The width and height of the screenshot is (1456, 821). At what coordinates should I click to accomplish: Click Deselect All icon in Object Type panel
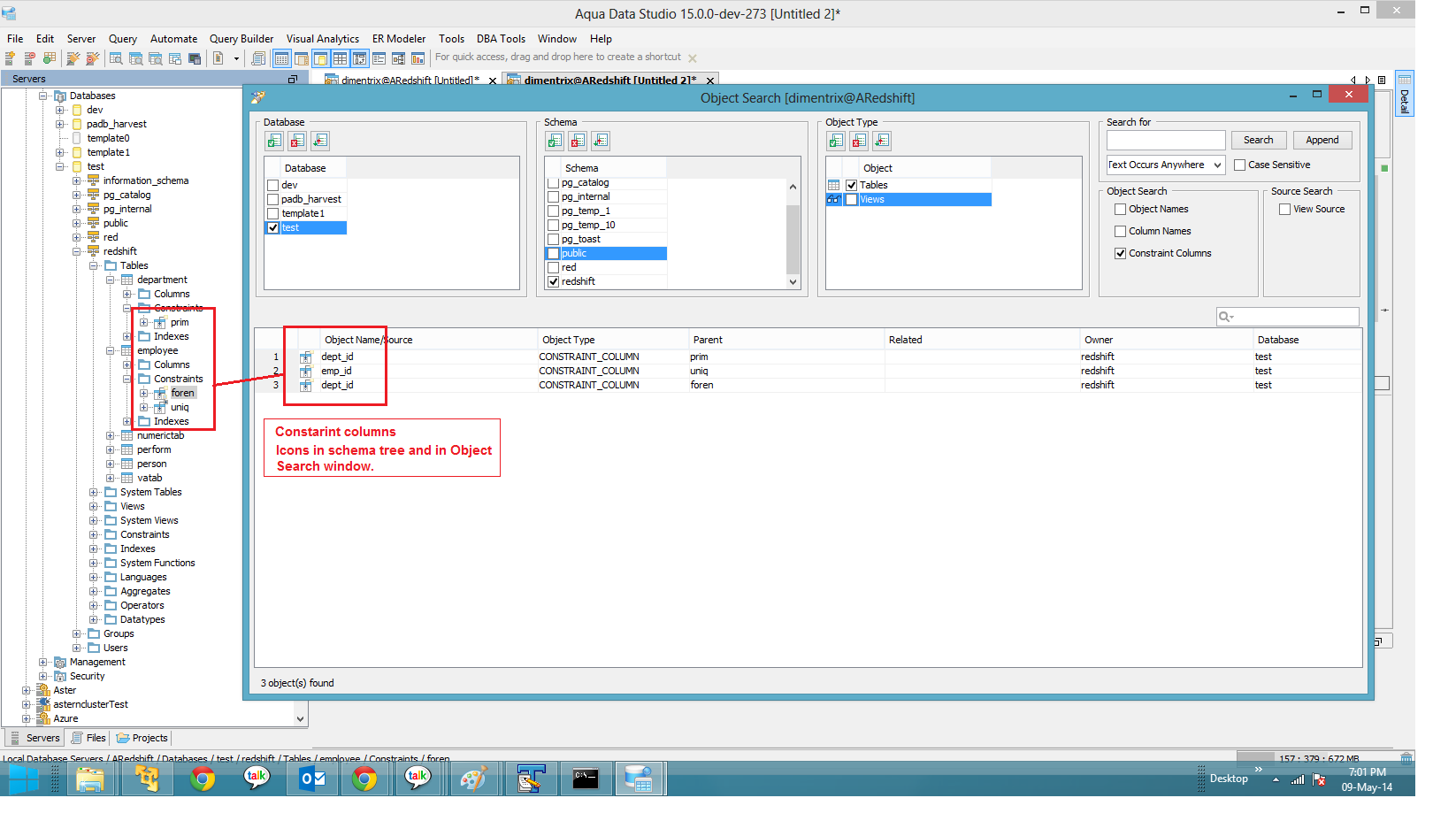[859, 141]
